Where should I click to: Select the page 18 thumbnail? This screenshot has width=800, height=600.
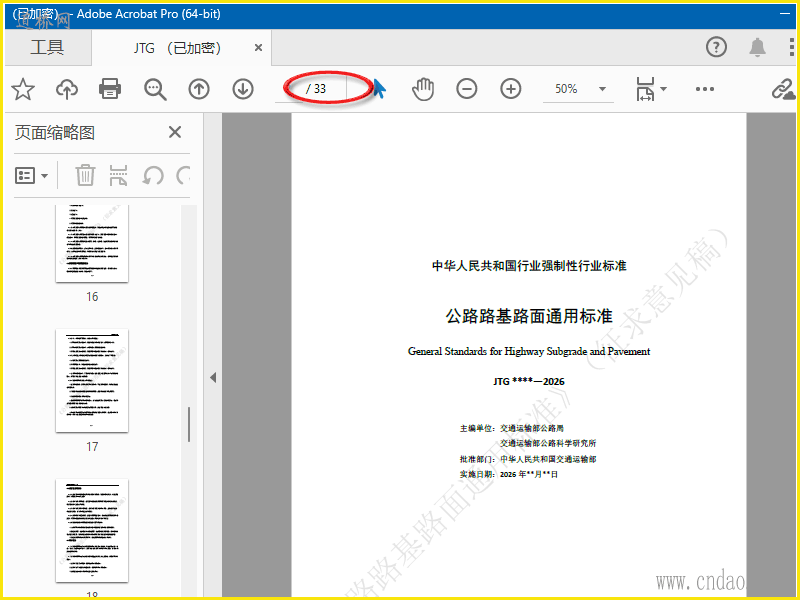(92, 531)
